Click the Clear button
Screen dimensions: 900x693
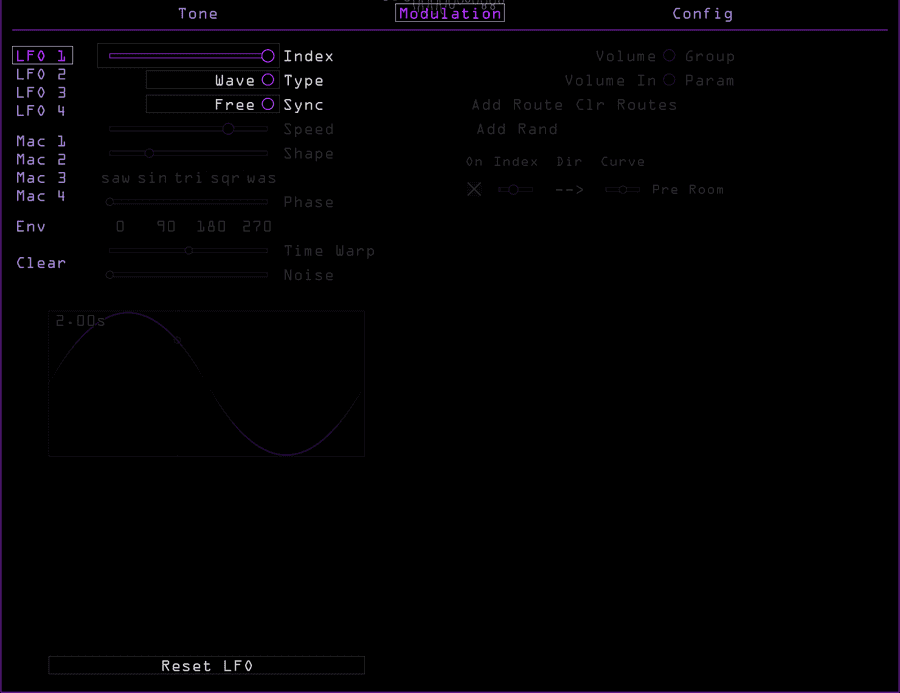tap(41, 263)
